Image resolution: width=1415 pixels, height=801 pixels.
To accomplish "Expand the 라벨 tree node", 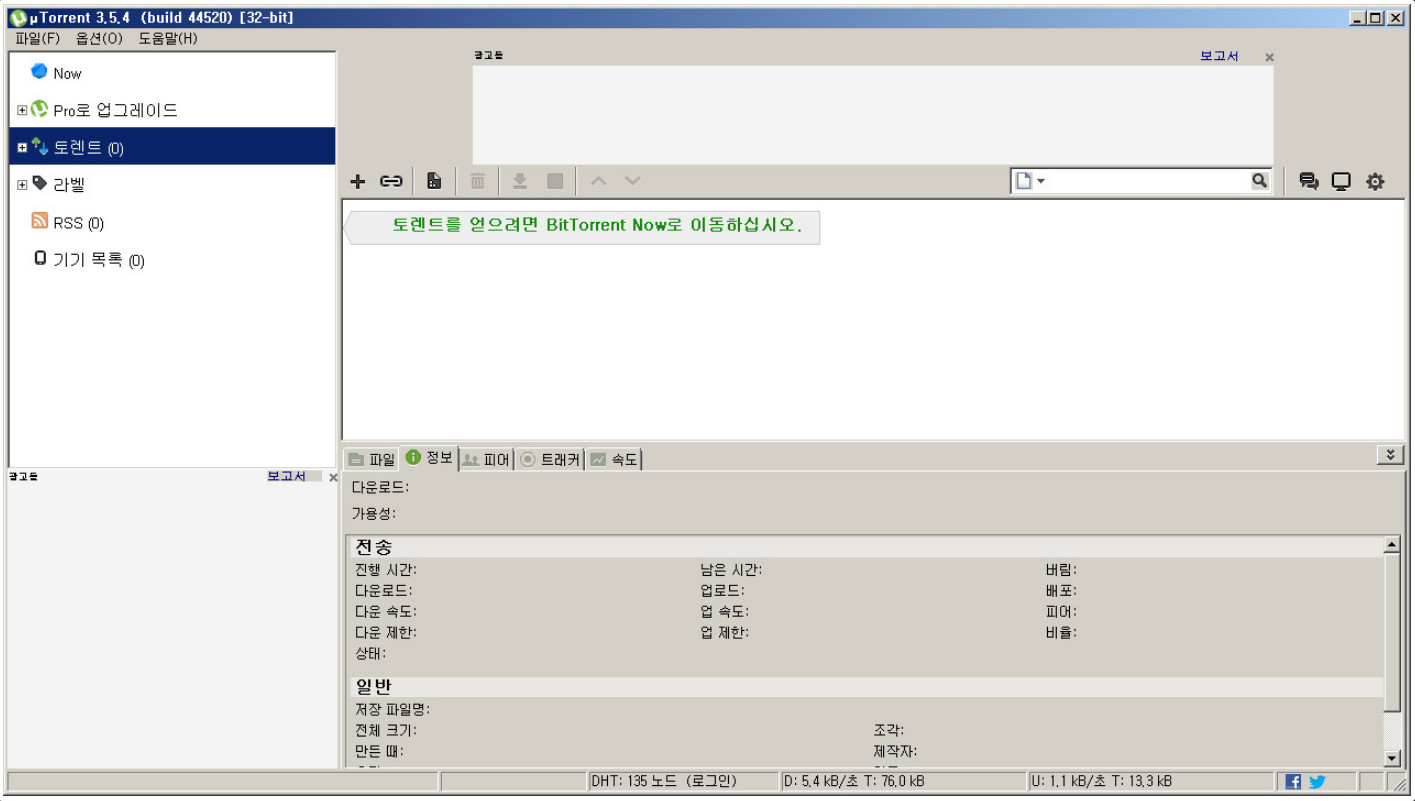I will tap(22, 185).
